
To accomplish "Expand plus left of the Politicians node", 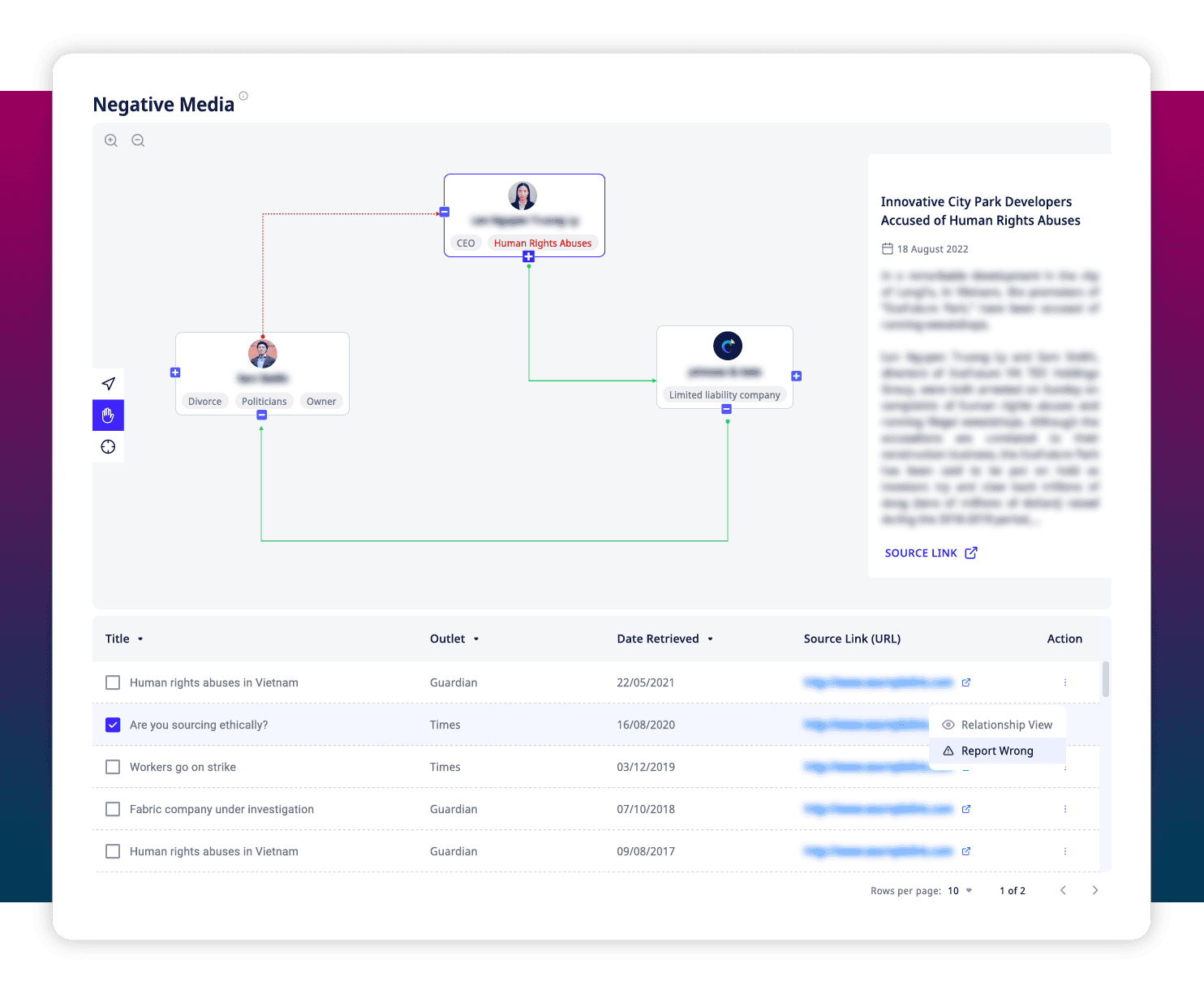I will (x=175, y=372).
